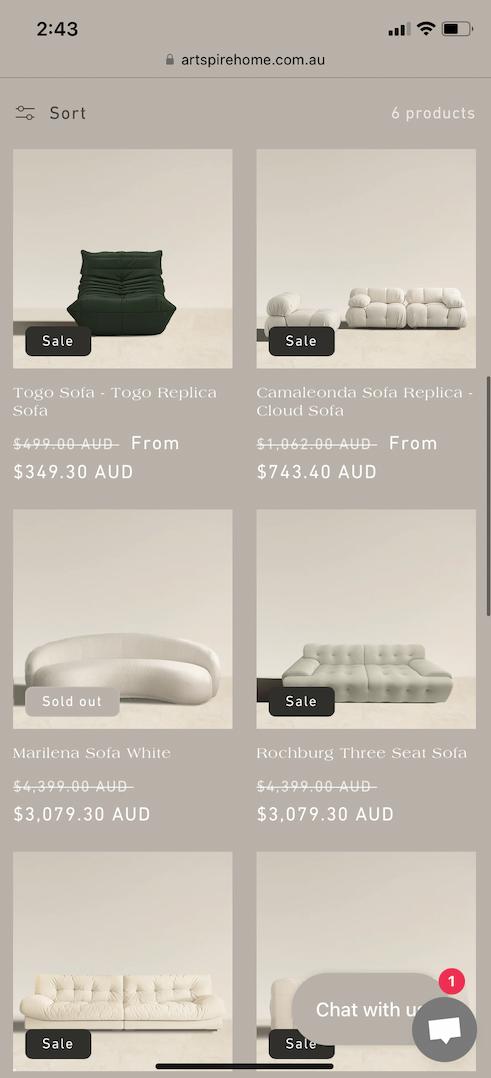Tap the Wi-Fi status icon

(426, 29)
